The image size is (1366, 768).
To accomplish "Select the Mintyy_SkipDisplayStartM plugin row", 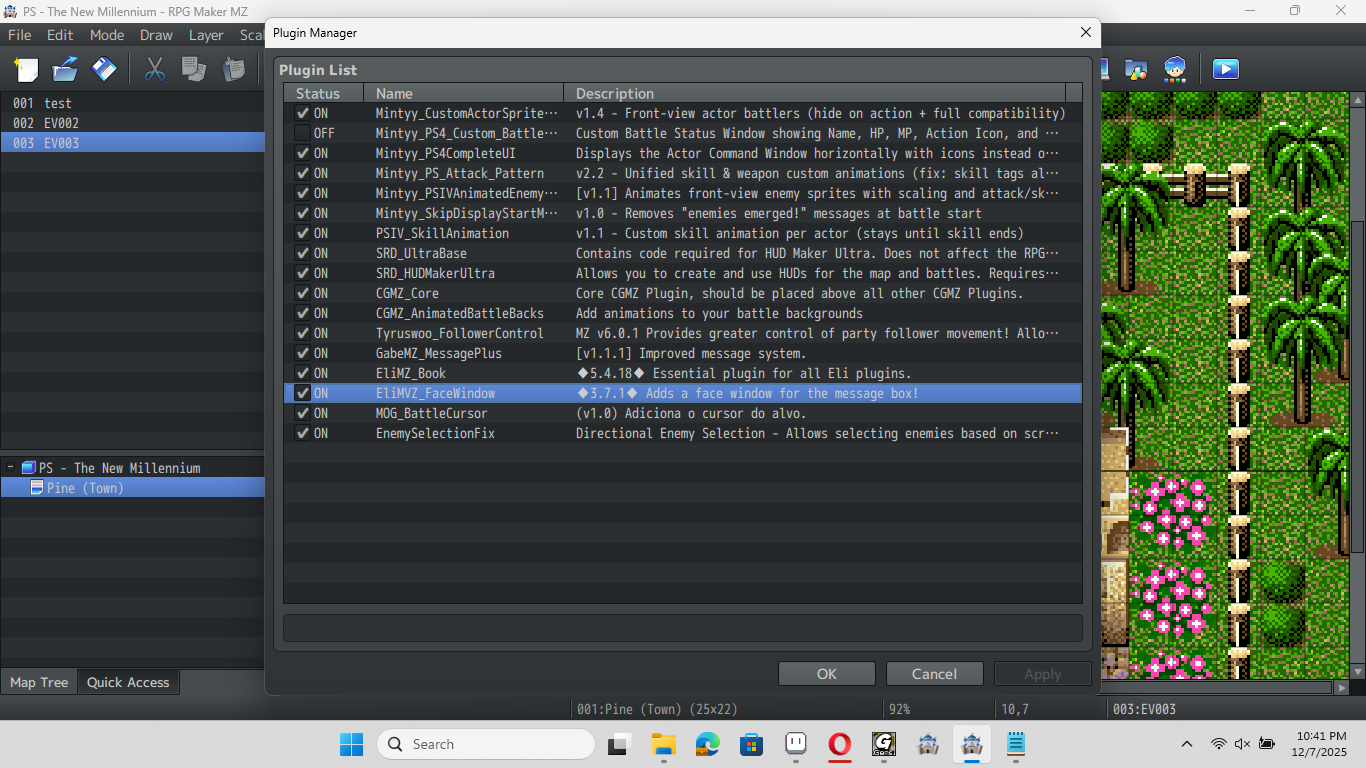I will tap(683, 213).
